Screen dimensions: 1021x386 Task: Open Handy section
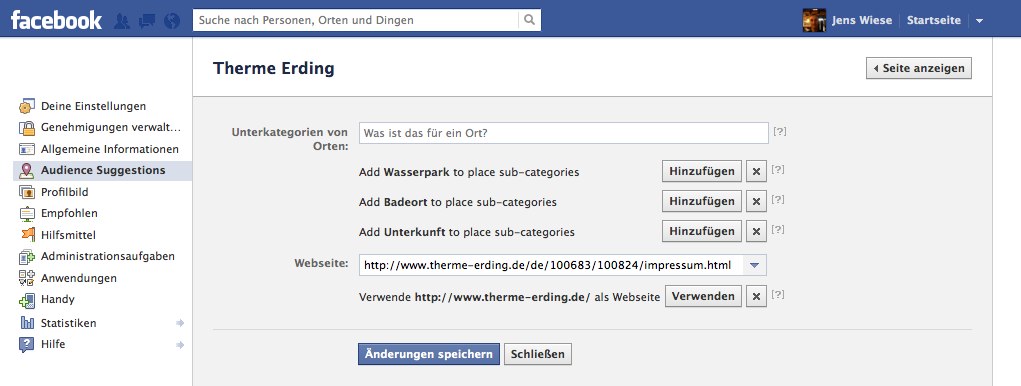pyautogui.click(x=57, y=299)
